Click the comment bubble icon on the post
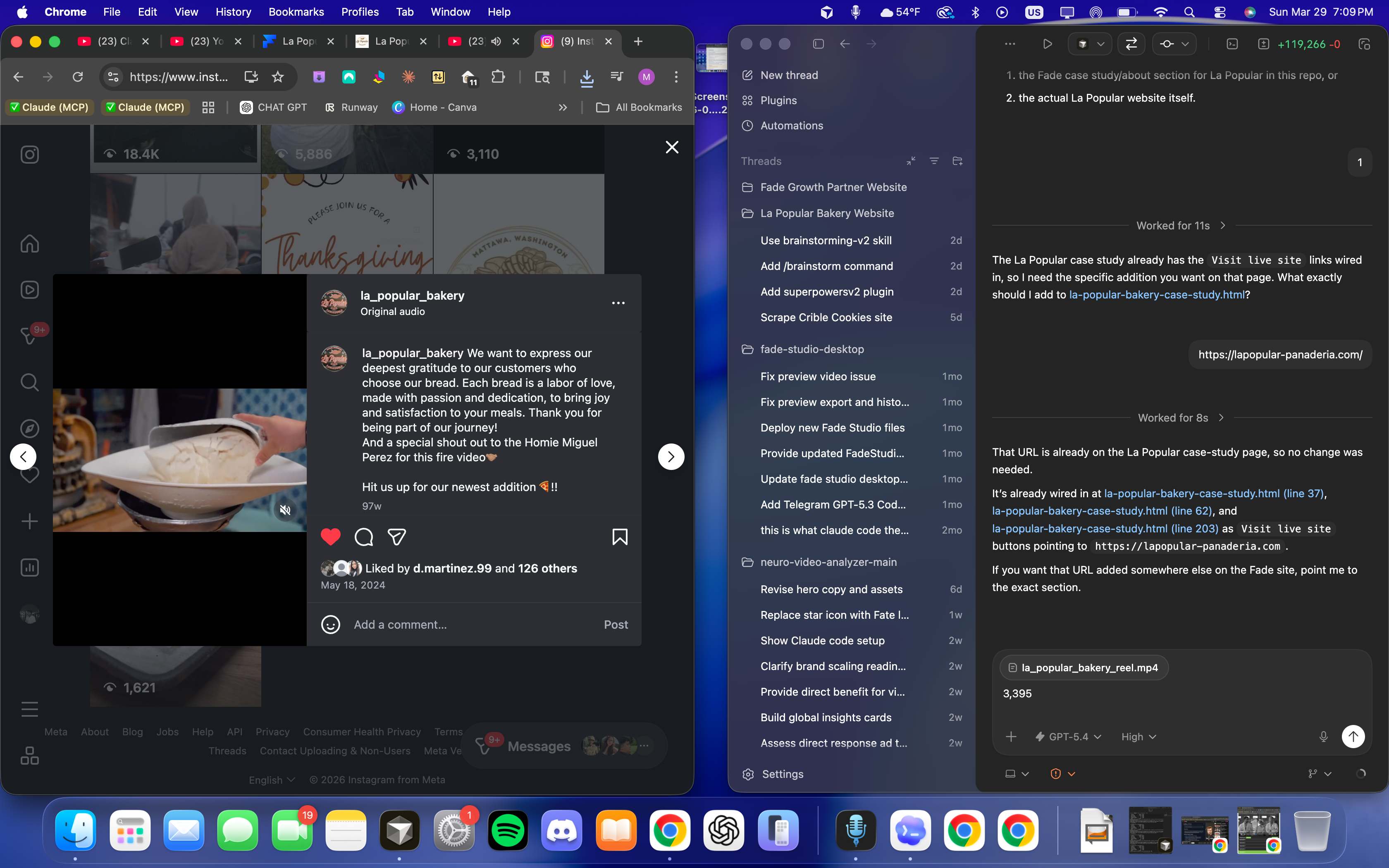The height and width of the screenshot is (868, 1389). click(364, 537)
